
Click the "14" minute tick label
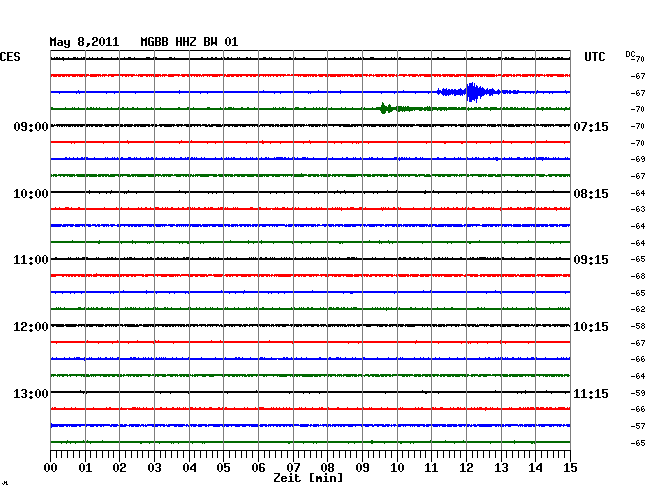click(x=535, y=468)
